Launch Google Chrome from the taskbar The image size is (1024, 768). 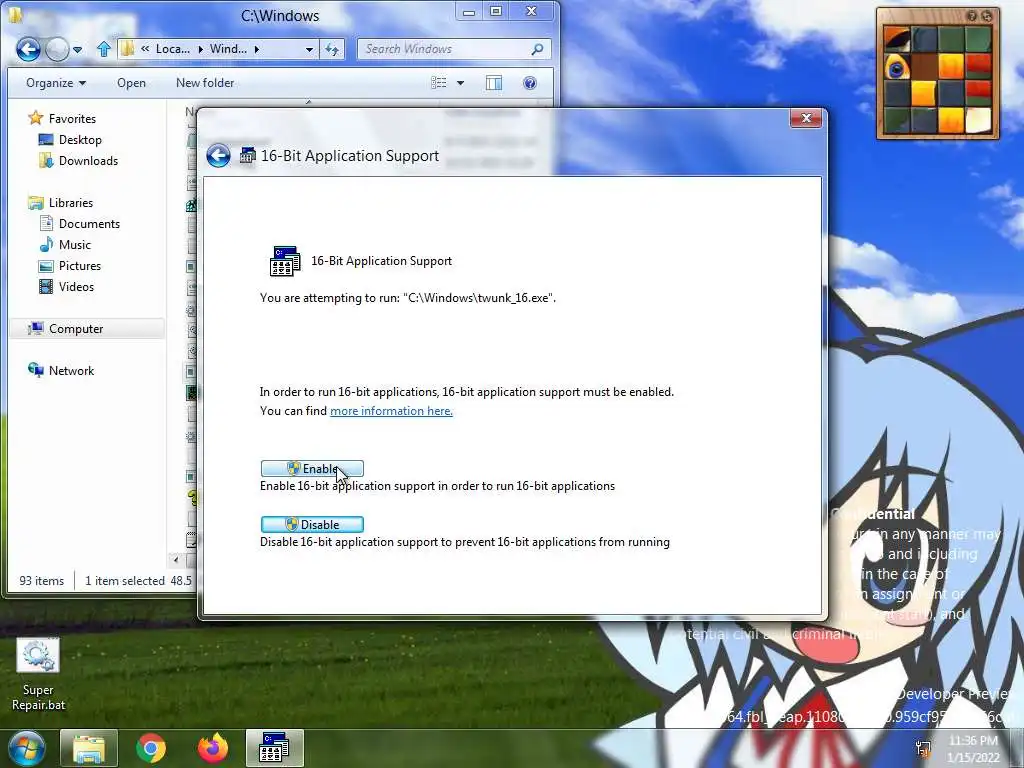coord(151,748)
